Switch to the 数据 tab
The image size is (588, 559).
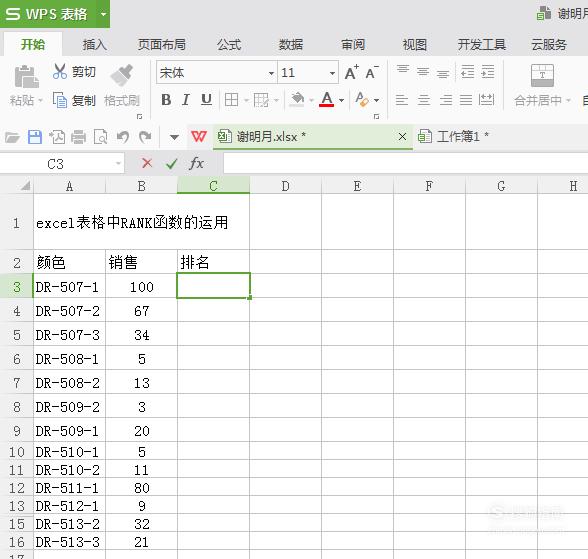tap(291, 45)
